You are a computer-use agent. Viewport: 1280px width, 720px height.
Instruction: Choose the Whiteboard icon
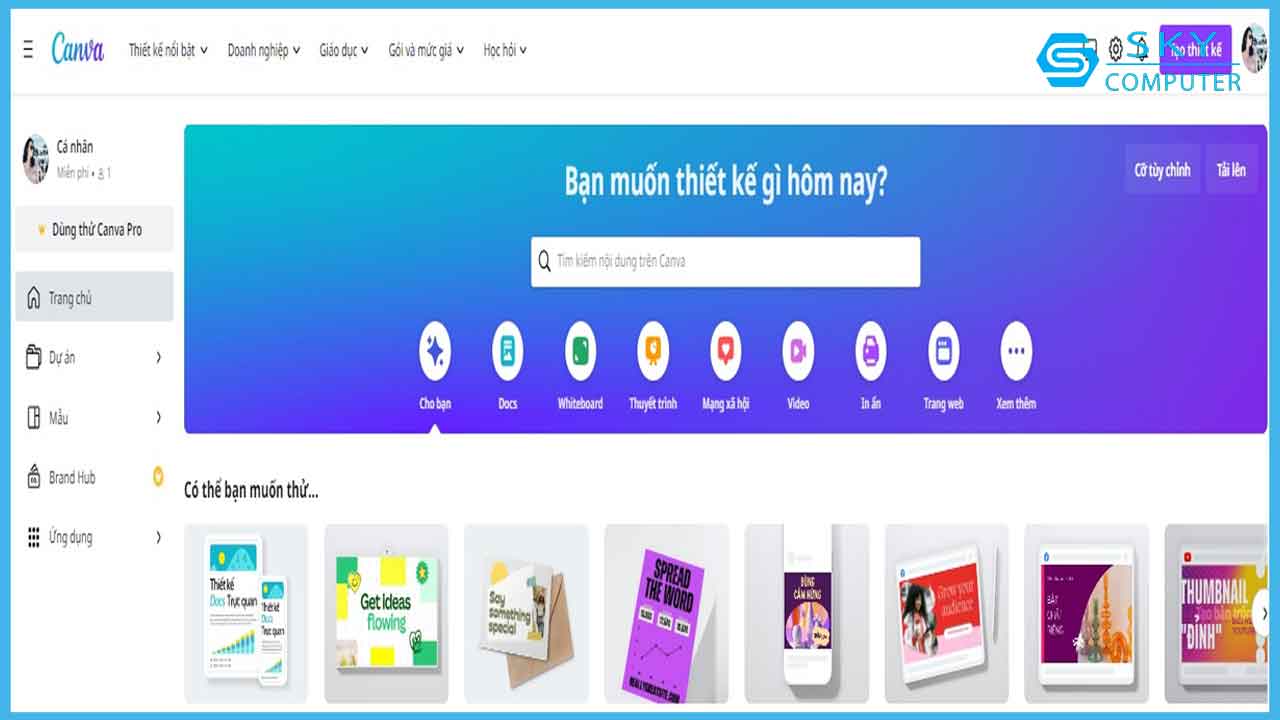click(580, 351)
